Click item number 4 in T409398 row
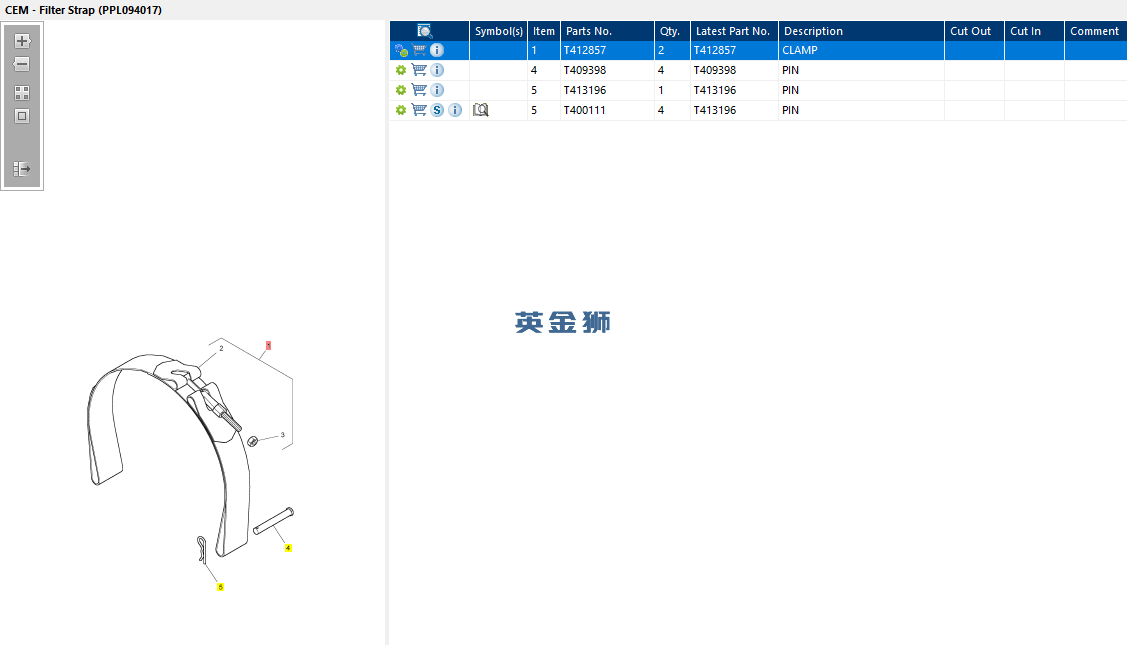The image size is (1127, 645). [544, 70]
